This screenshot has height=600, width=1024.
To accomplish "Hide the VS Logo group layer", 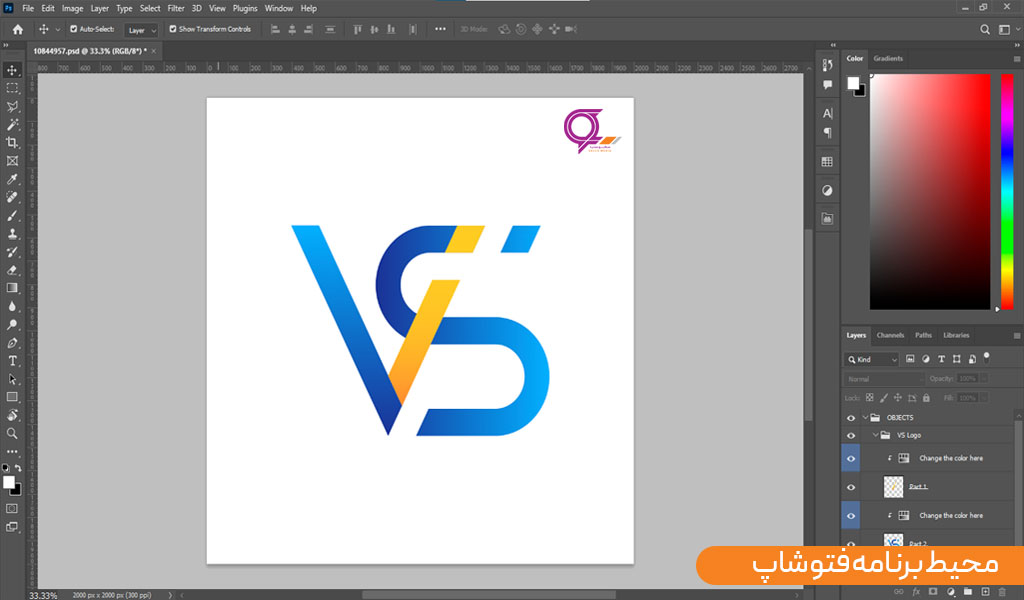I will click(850, 435).
